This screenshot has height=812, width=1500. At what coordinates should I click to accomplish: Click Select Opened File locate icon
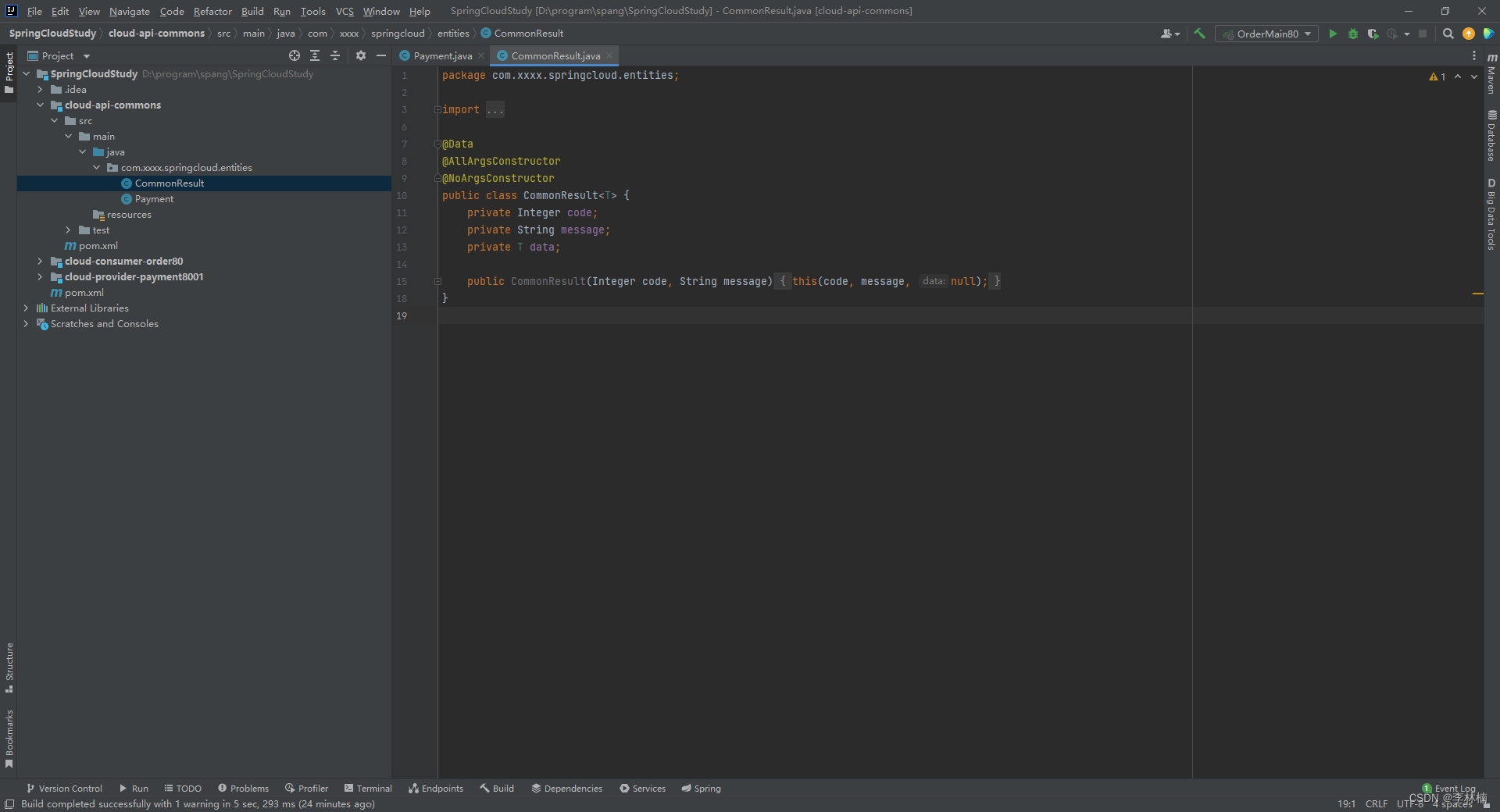point(295,55)
